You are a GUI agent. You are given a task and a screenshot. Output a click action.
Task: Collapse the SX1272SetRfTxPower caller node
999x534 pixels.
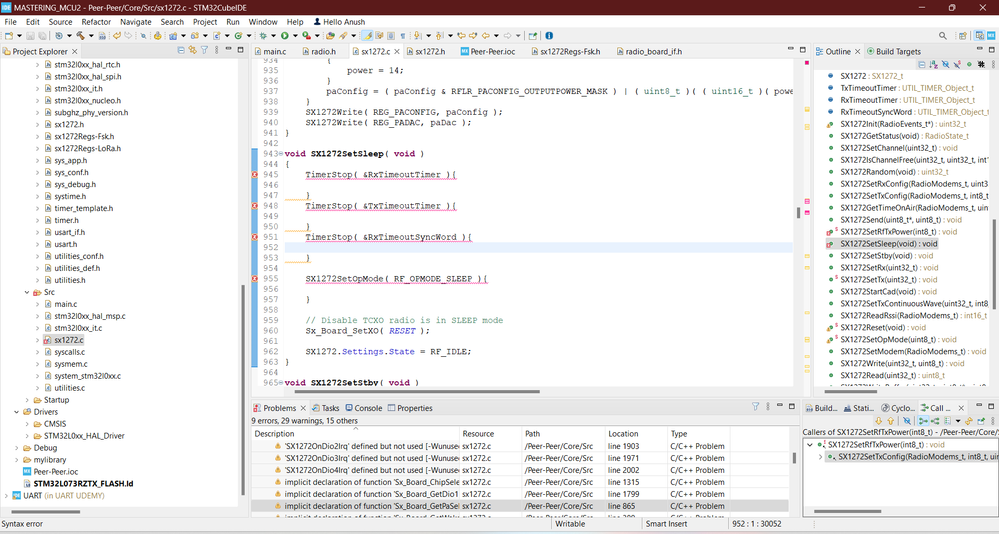point(810,445)
